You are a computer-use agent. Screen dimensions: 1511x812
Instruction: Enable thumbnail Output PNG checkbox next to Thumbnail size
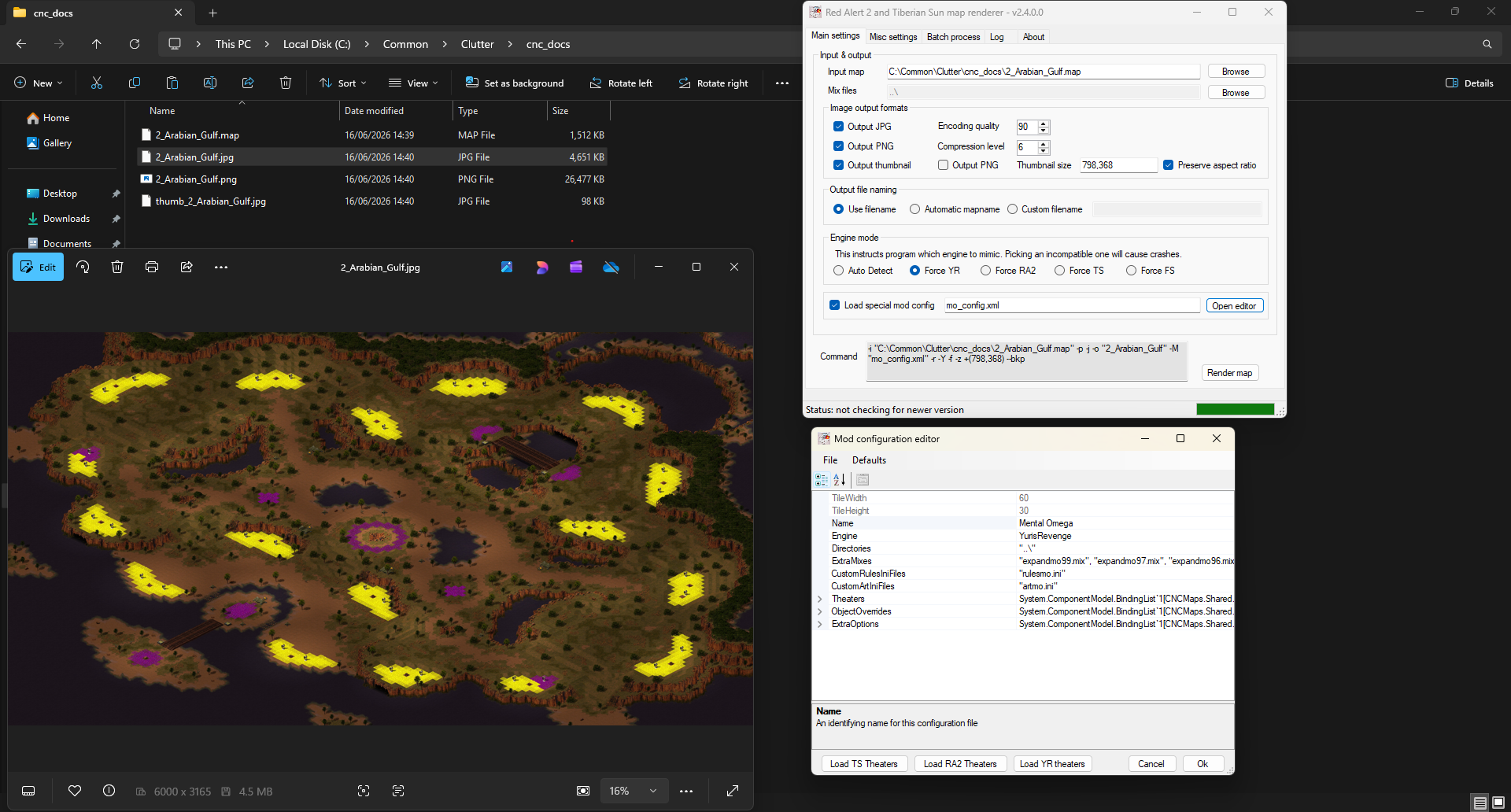(x=943, y=165)
